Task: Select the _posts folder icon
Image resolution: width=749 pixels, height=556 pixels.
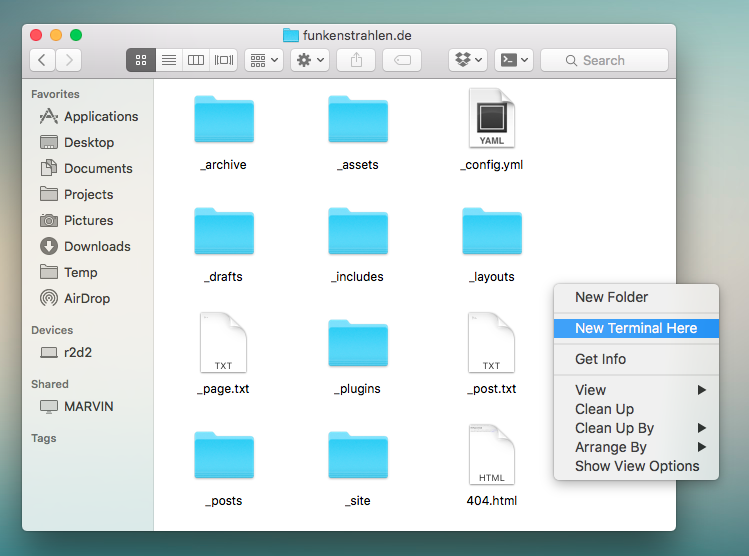Action: pos(224,455)
